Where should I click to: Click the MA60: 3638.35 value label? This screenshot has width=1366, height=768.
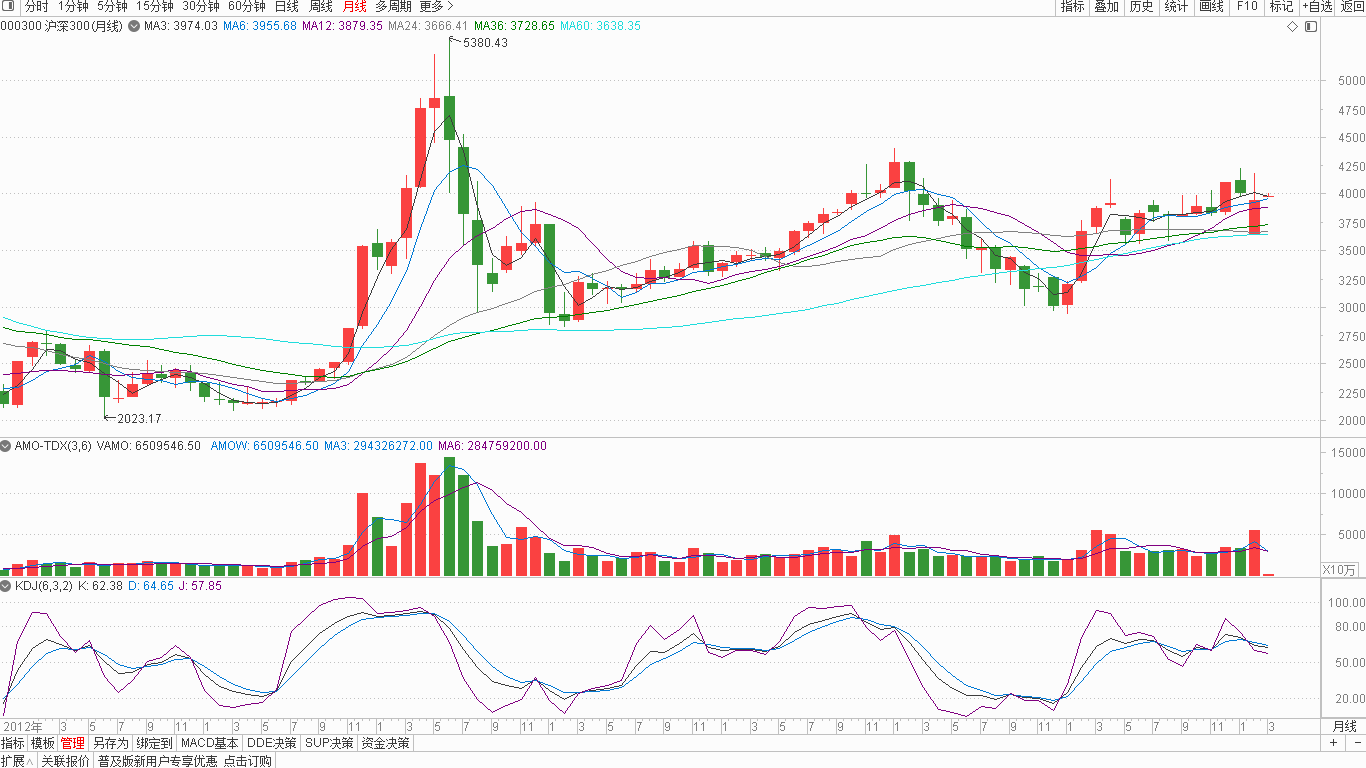click(x=600, y=26)
